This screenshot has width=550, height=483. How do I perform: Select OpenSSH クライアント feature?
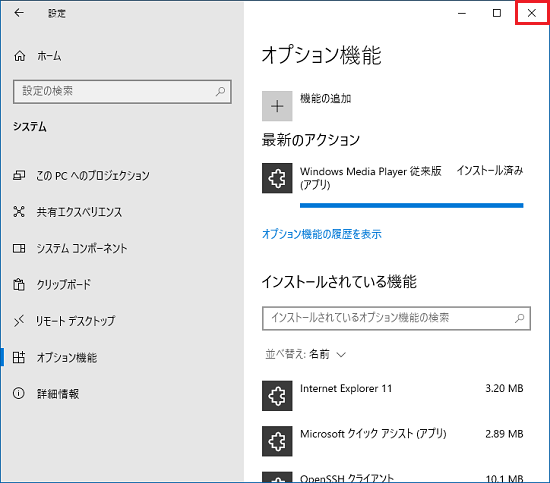(x=347, y=478)
